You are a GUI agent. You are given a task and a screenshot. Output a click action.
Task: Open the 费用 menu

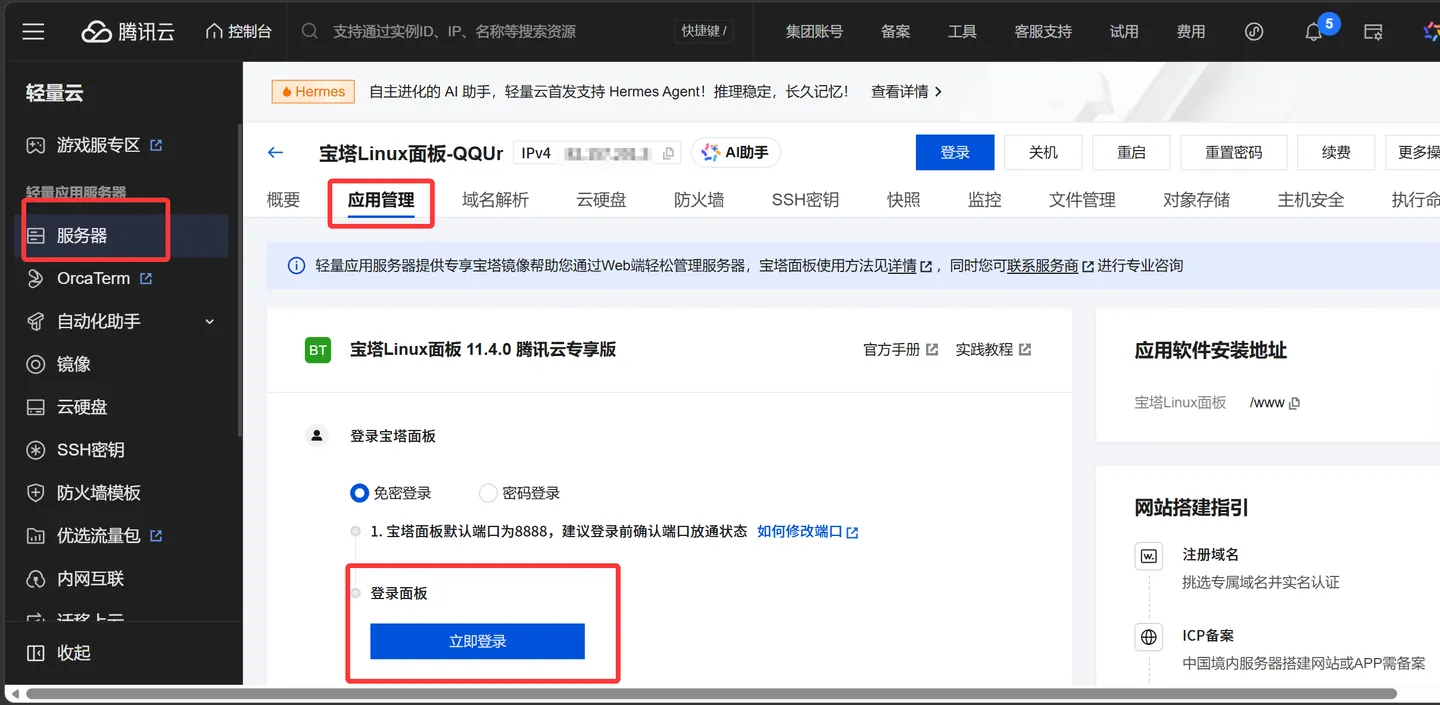(1190, 32)
